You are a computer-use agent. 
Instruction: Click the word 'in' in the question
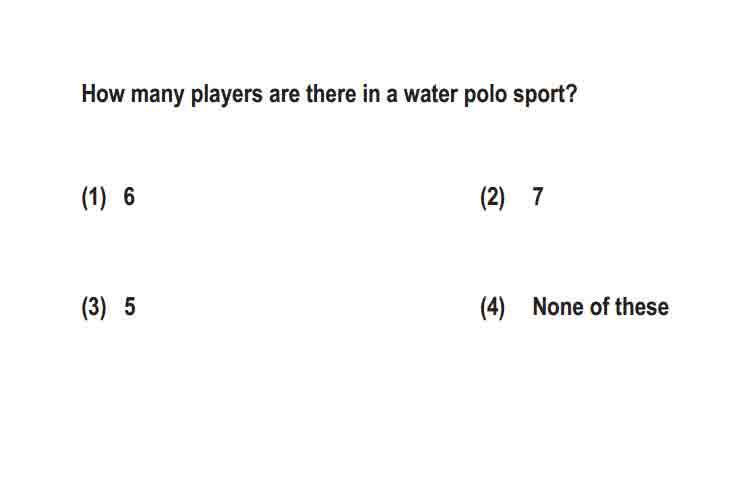pyautogui.click(x=371, y=93)
